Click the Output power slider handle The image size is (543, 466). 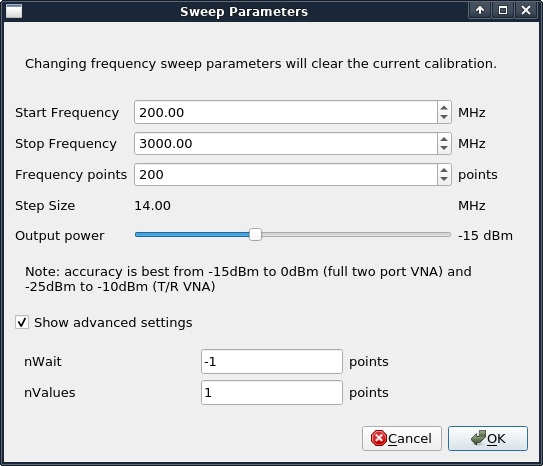click(255, 235)
